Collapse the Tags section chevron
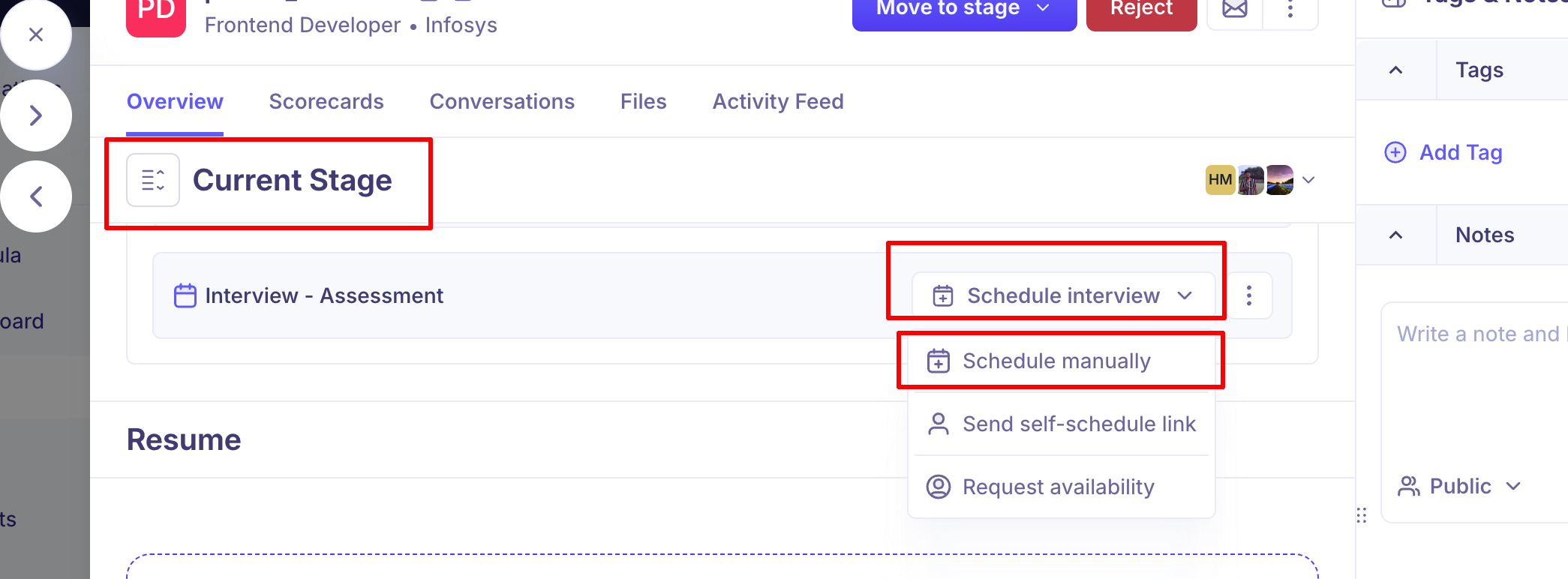The image size is (1568, 579). click(x=1396, y=70)
